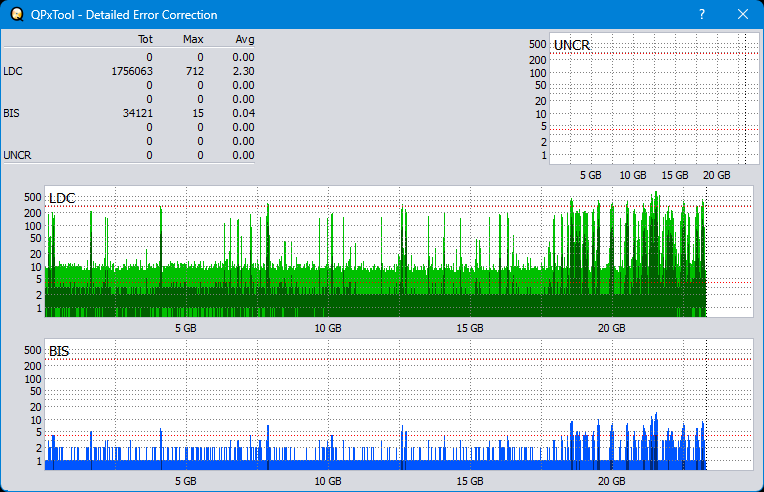764x492 pixels.
Task: Click the 15 GB label under the BIS graph
Action: click(x=470, y=481)
